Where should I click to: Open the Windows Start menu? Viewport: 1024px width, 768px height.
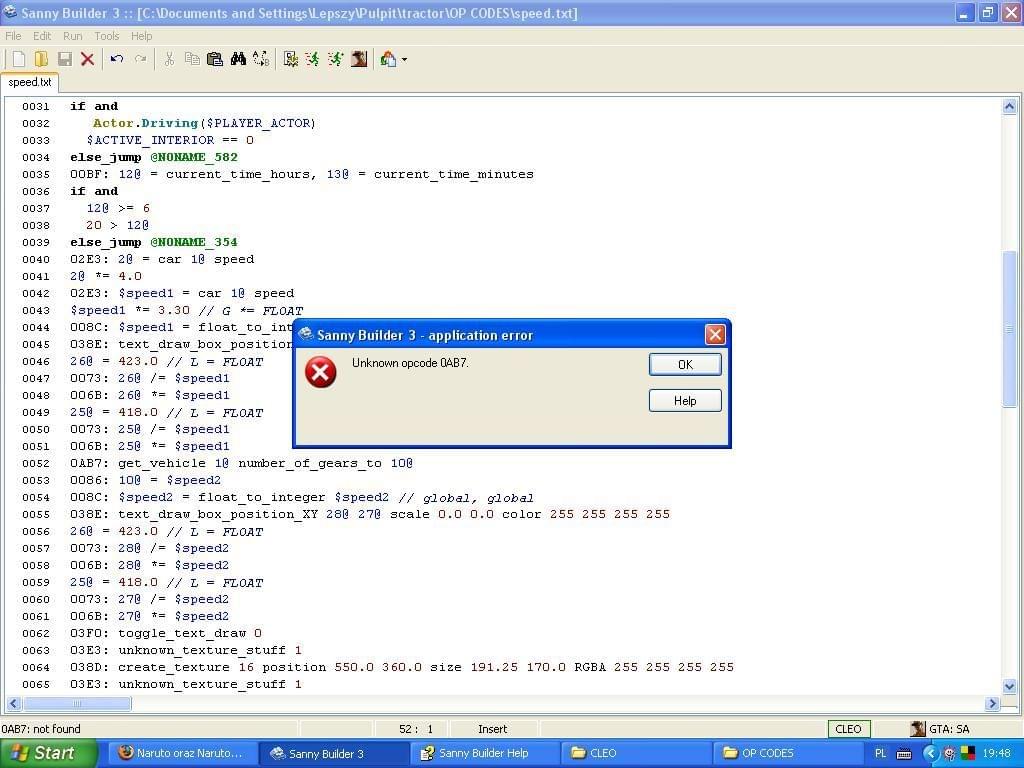pyautogui.click(x=49, y=754)
